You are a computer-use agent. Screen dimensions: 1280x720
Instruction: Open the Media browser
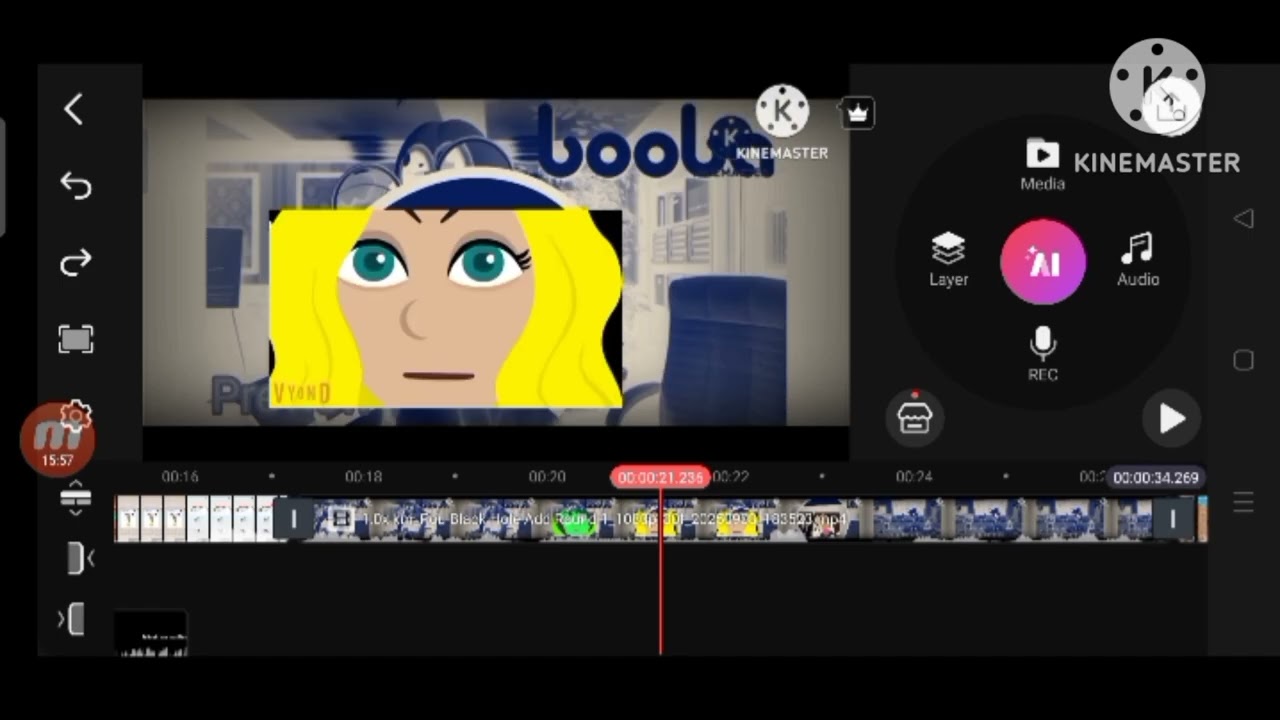pos(1042,165)
